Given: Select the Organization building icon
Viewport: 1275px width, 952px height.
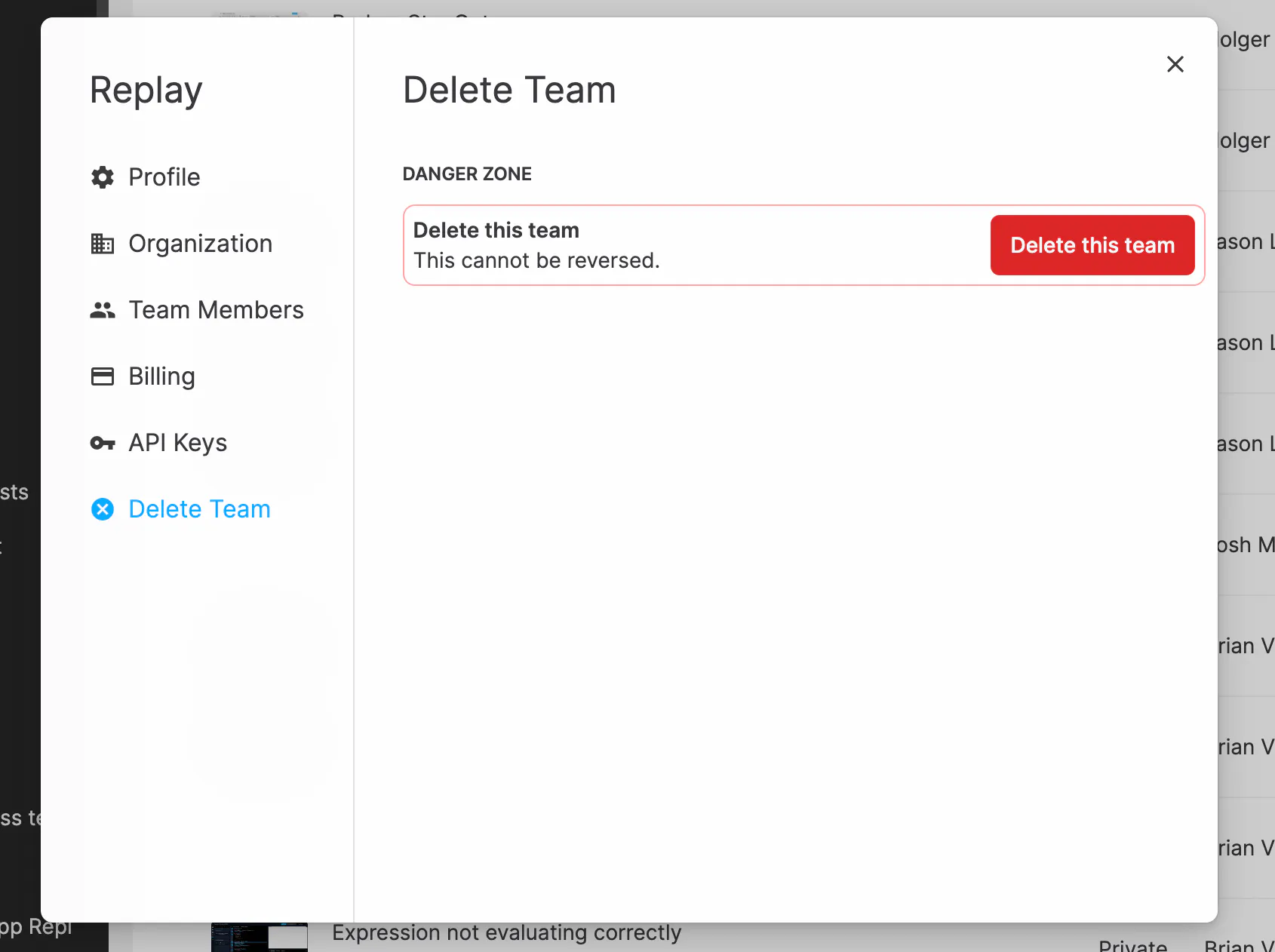Looking at the screenshot, I should point(102,243).
